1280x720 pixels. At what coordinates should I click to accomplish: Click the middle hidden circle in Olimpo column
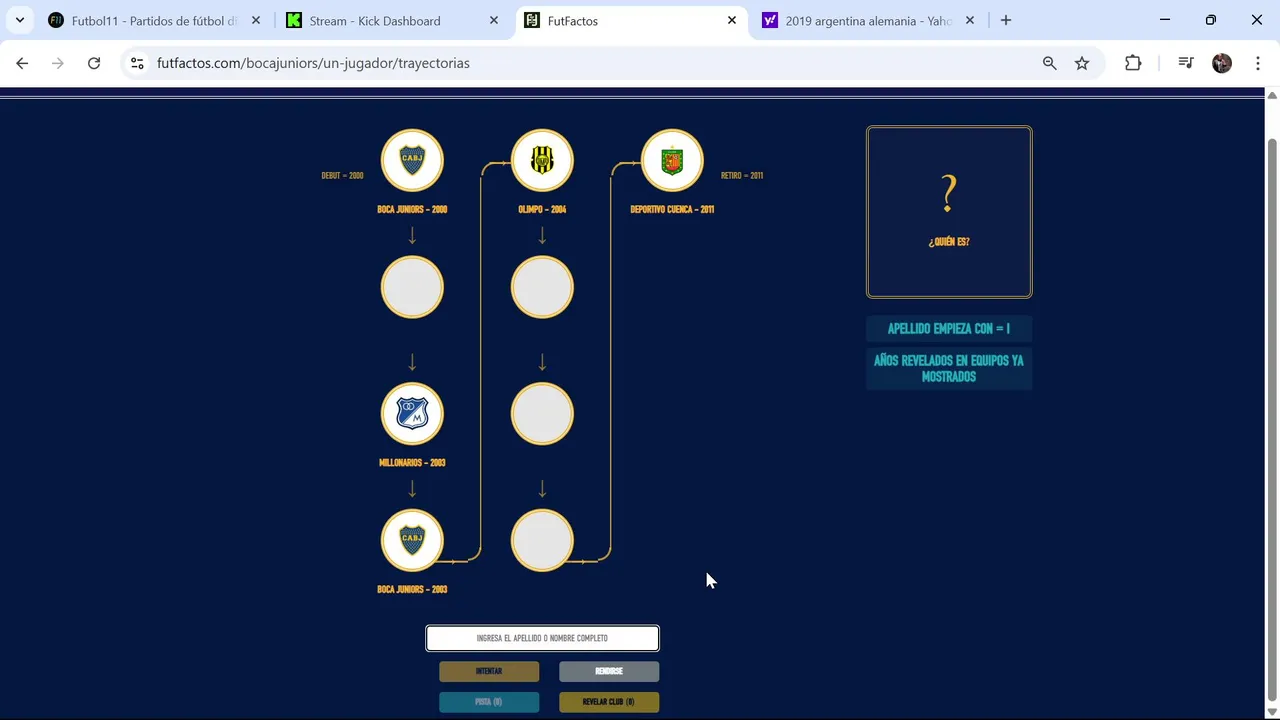pos(542,413)
